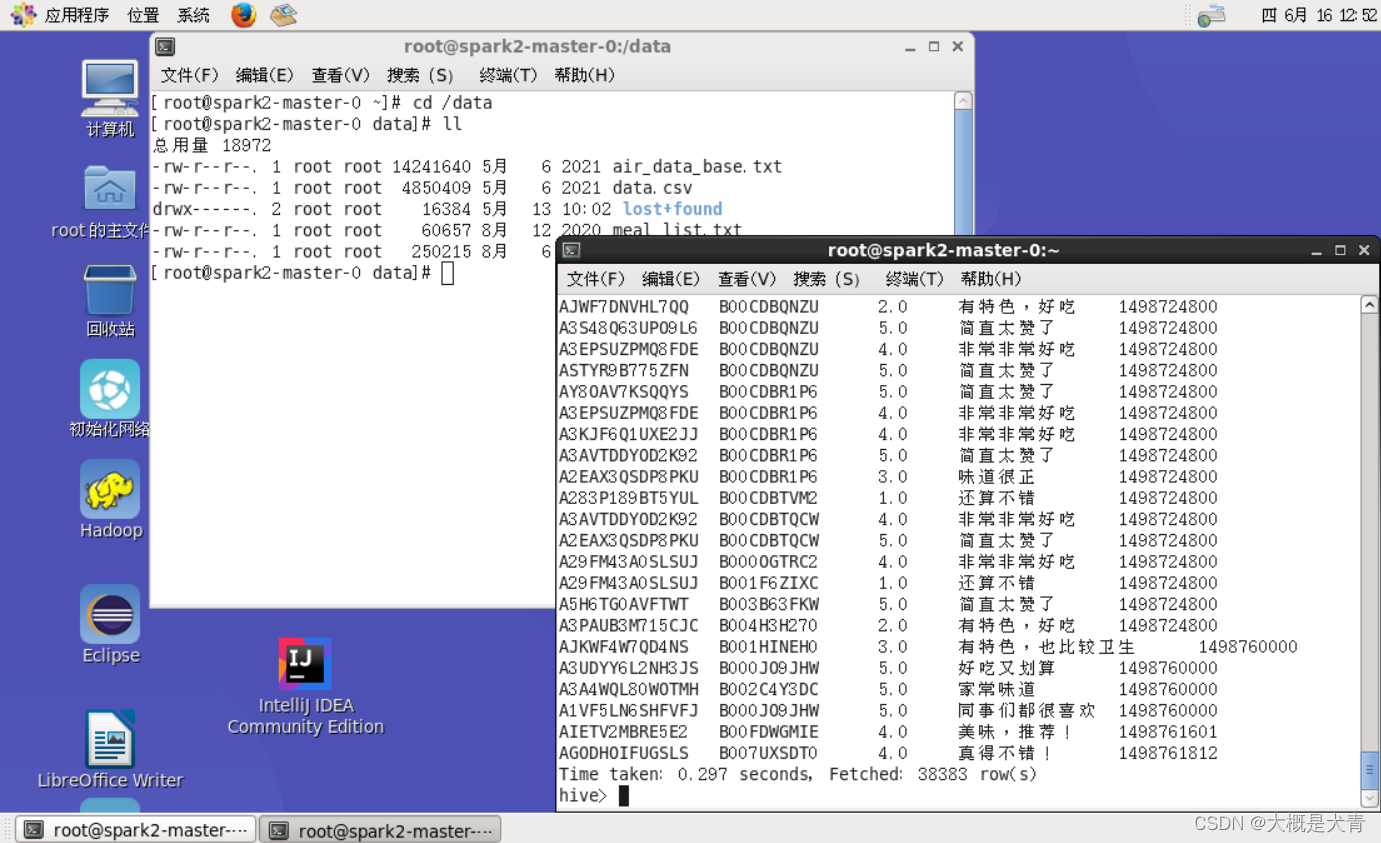Click the lost+found directory name
Screen dimensions: 1381x843
click(672, 209)
